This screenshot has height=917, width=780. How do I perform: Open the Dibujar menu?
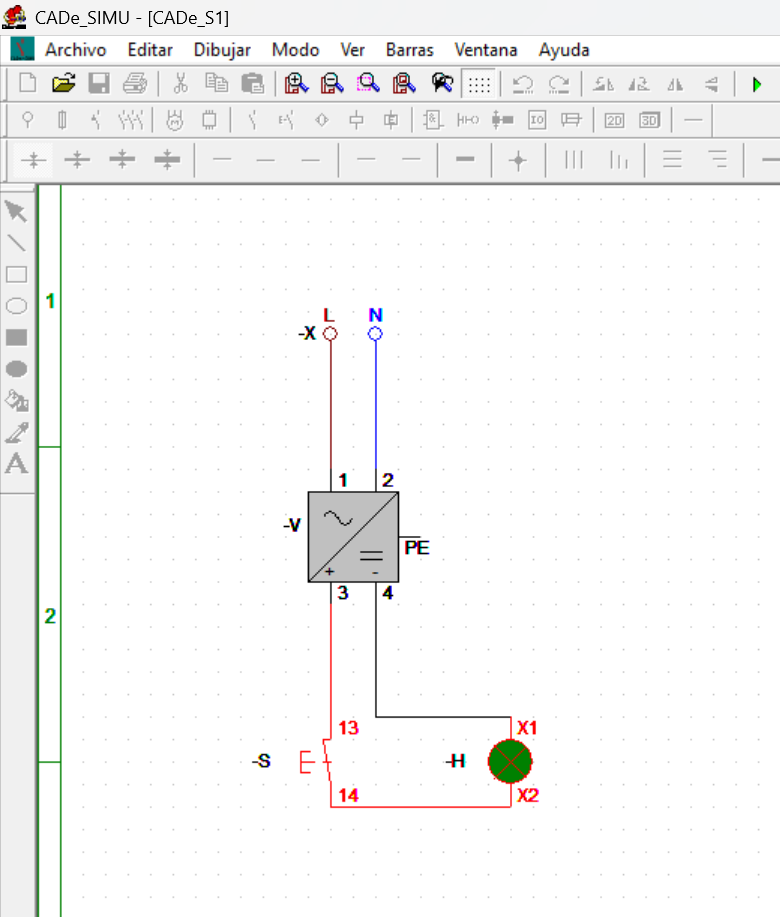(222, 50)
